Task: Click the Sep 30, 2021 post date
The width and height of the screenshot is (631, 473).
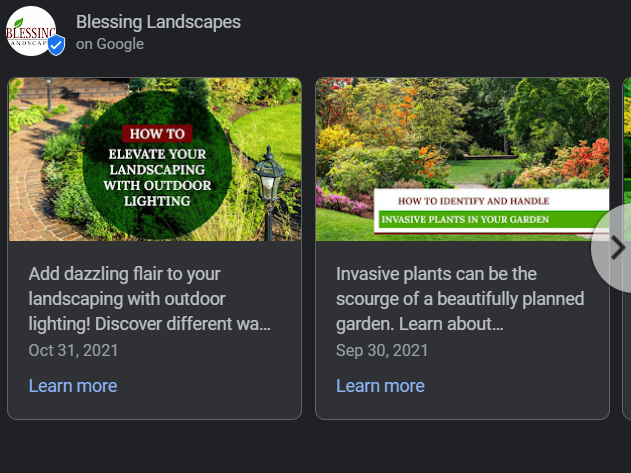Action: [382, 350]
